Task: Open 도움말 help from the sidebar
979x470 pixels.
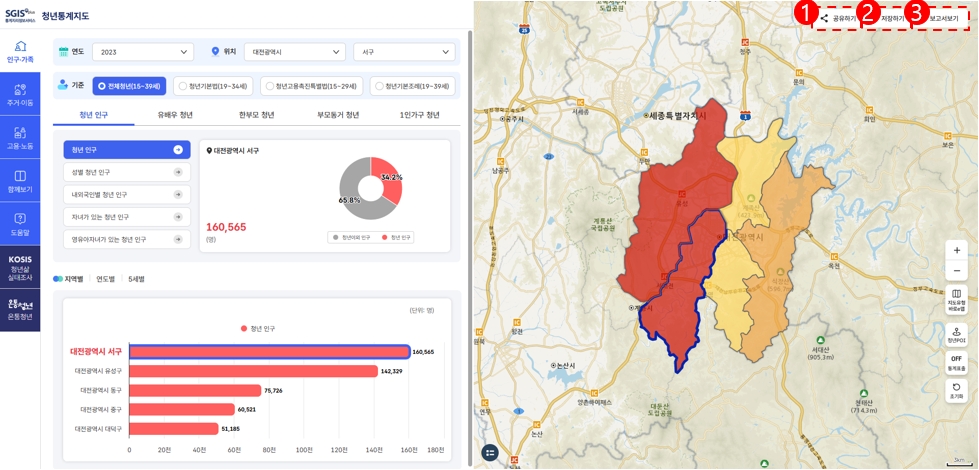Action: (20, 223)
